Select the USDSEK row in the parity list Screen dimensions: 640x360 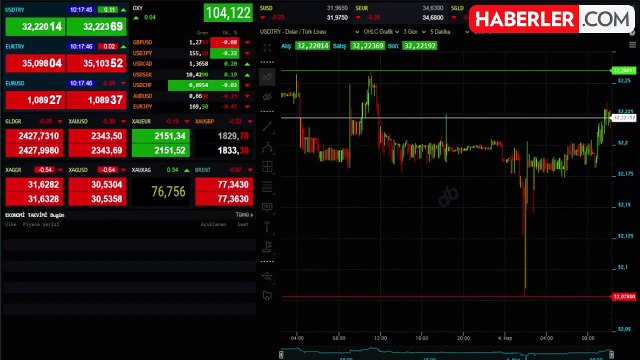point(192,75)
